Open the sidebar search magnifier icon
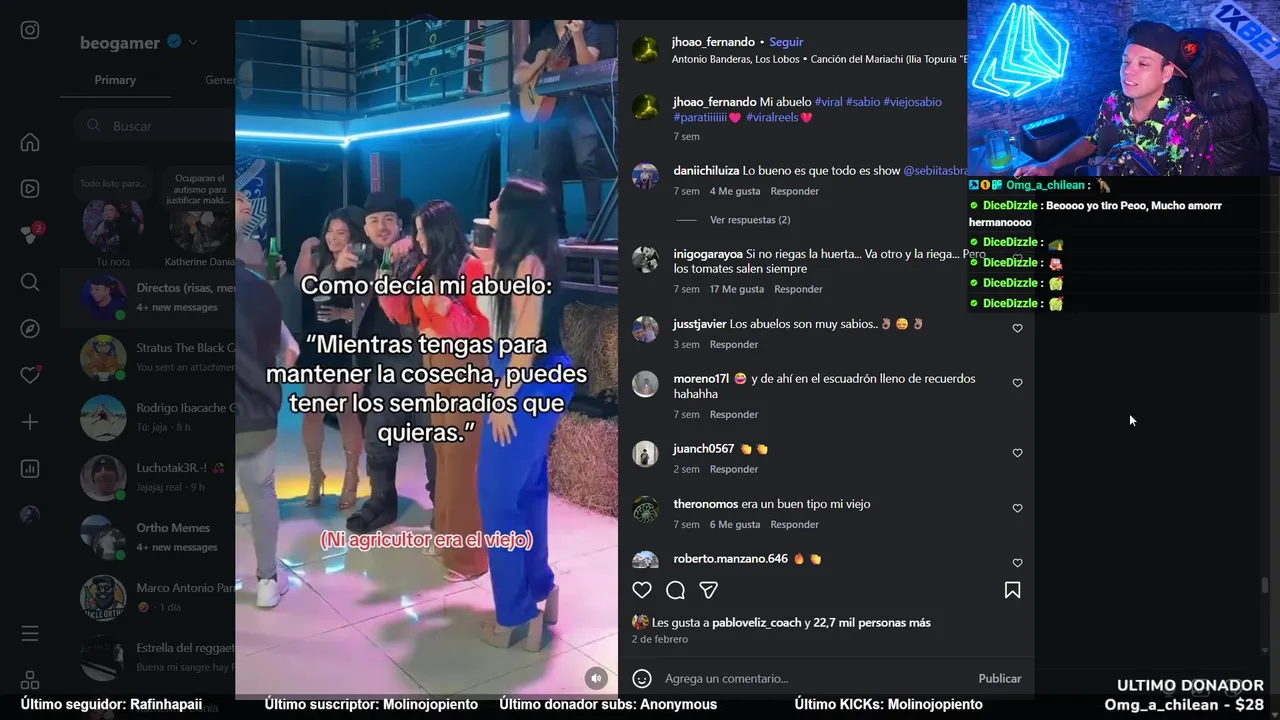 (30, 282)
